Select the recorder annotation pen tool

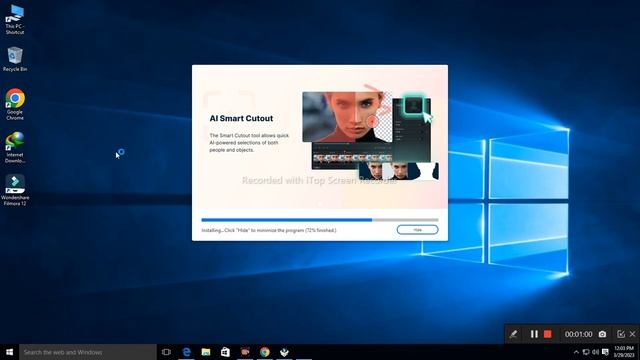click(513, 334)
